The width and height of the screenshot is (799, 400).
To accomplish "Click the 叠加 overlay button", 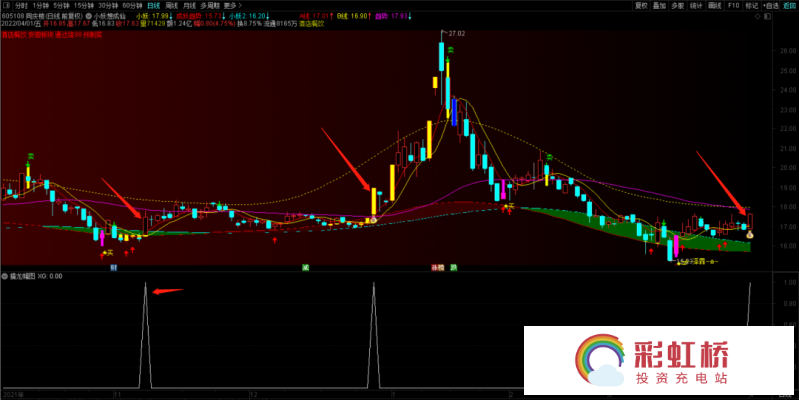I will (x=659, y=6).
